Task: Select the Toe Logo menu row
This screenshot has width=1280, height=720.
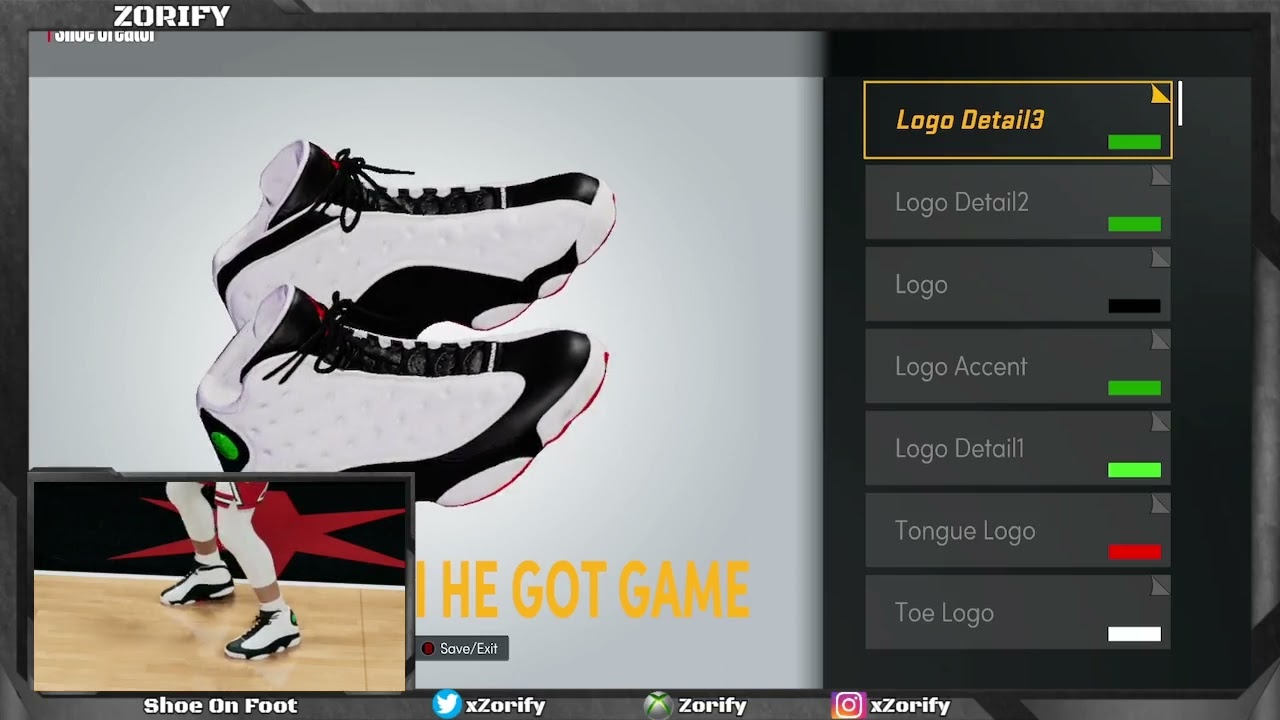Action: (1018, 612)
